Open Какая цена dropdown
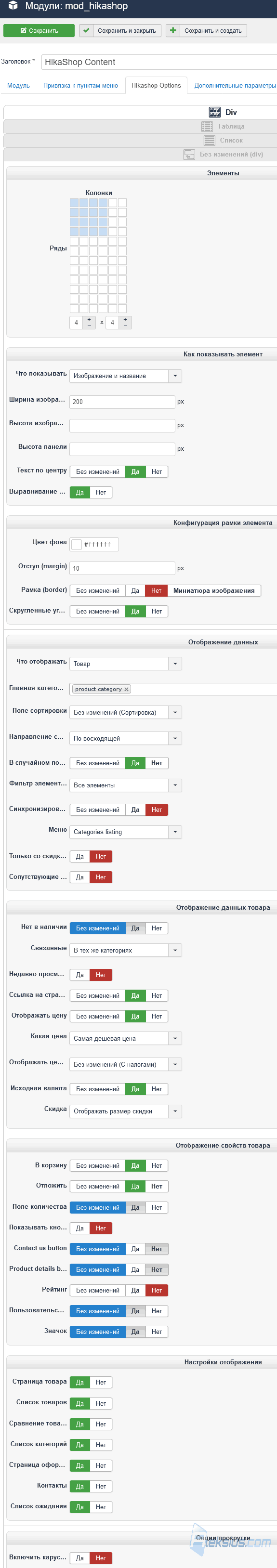The height and width of the screenshot is (1568, 277). pos(125,1038)
